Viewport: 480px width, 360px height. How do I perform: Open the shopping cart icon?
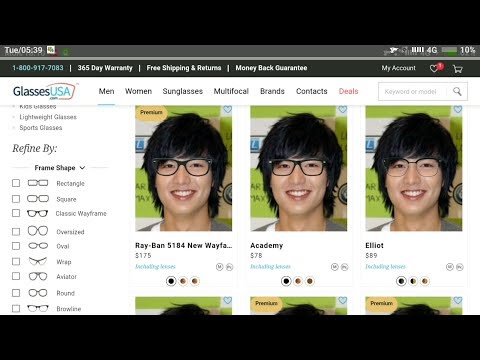(x=458, y=69)
